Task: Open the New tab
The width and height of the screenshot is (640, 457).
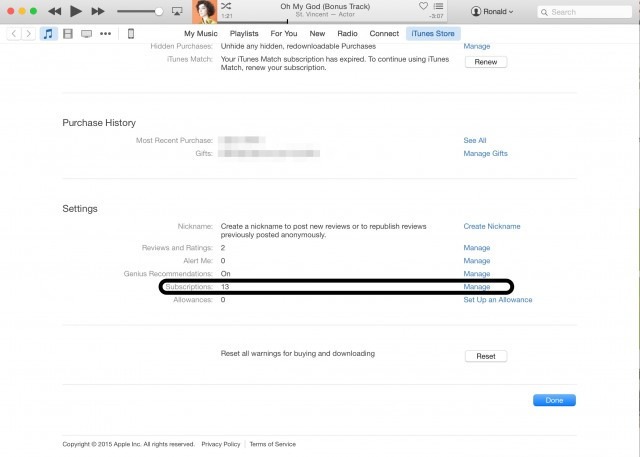Action: coord(317,33)
